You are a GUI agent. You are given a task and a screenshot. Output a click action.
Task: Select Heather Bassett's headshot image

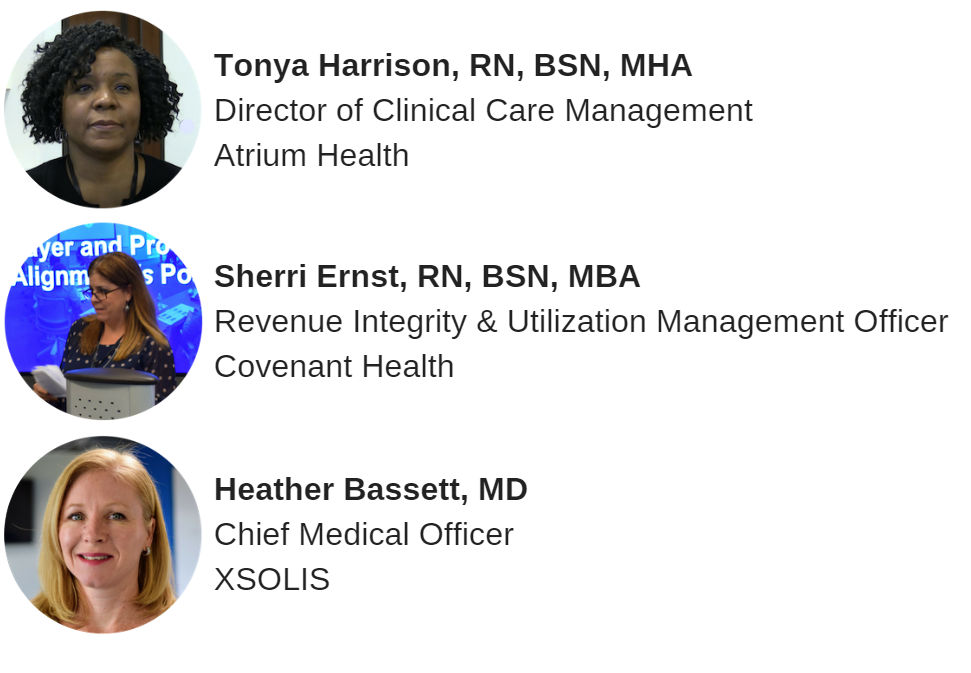103,534
